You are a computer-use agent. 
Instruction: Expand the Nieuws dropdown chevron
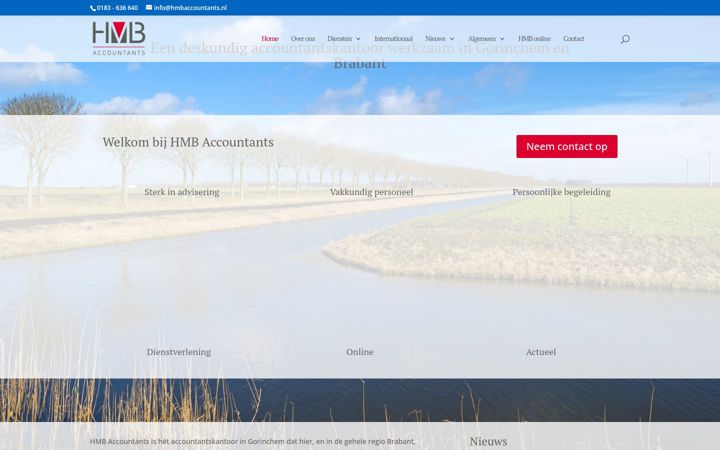click(452, 39)
